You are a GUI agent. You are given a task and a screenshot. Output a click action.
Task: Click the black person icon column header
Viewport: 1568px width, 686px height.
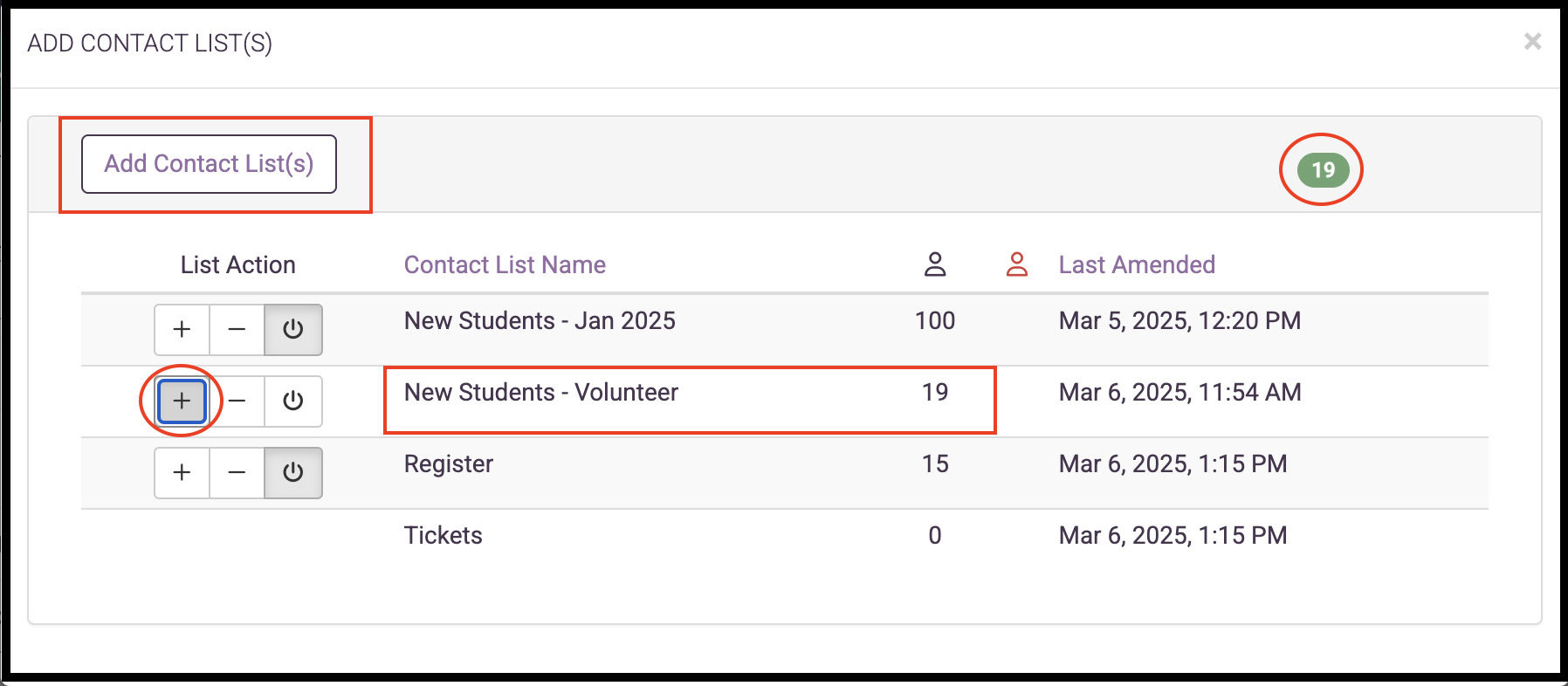[x=934, y=264]
